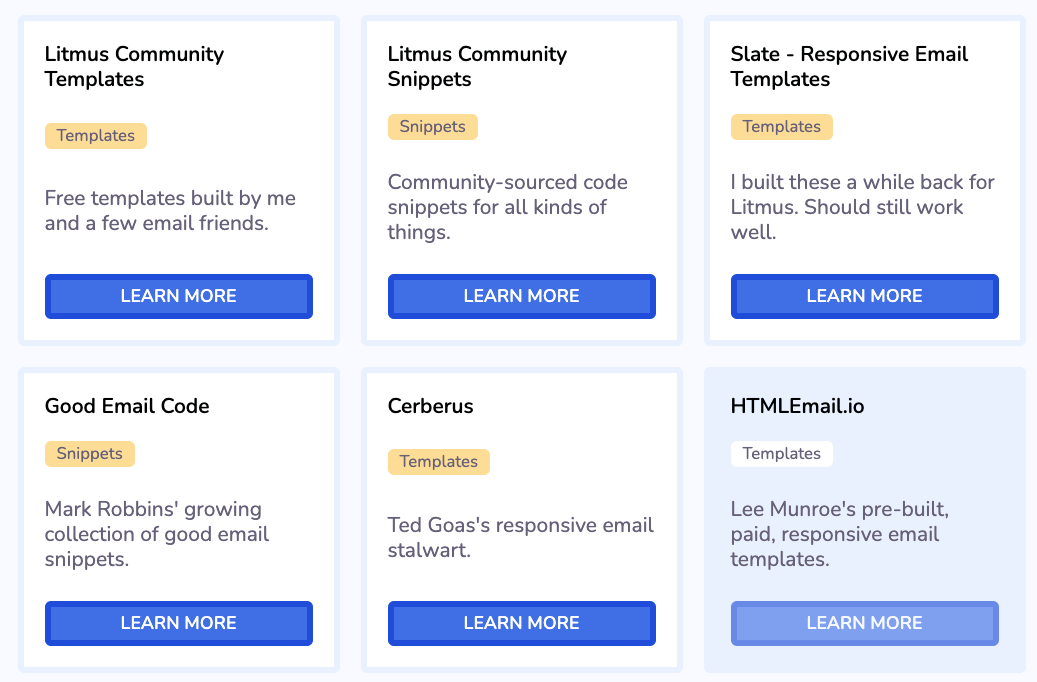Click the Lee Munroe's pre-built templates description

840,534
